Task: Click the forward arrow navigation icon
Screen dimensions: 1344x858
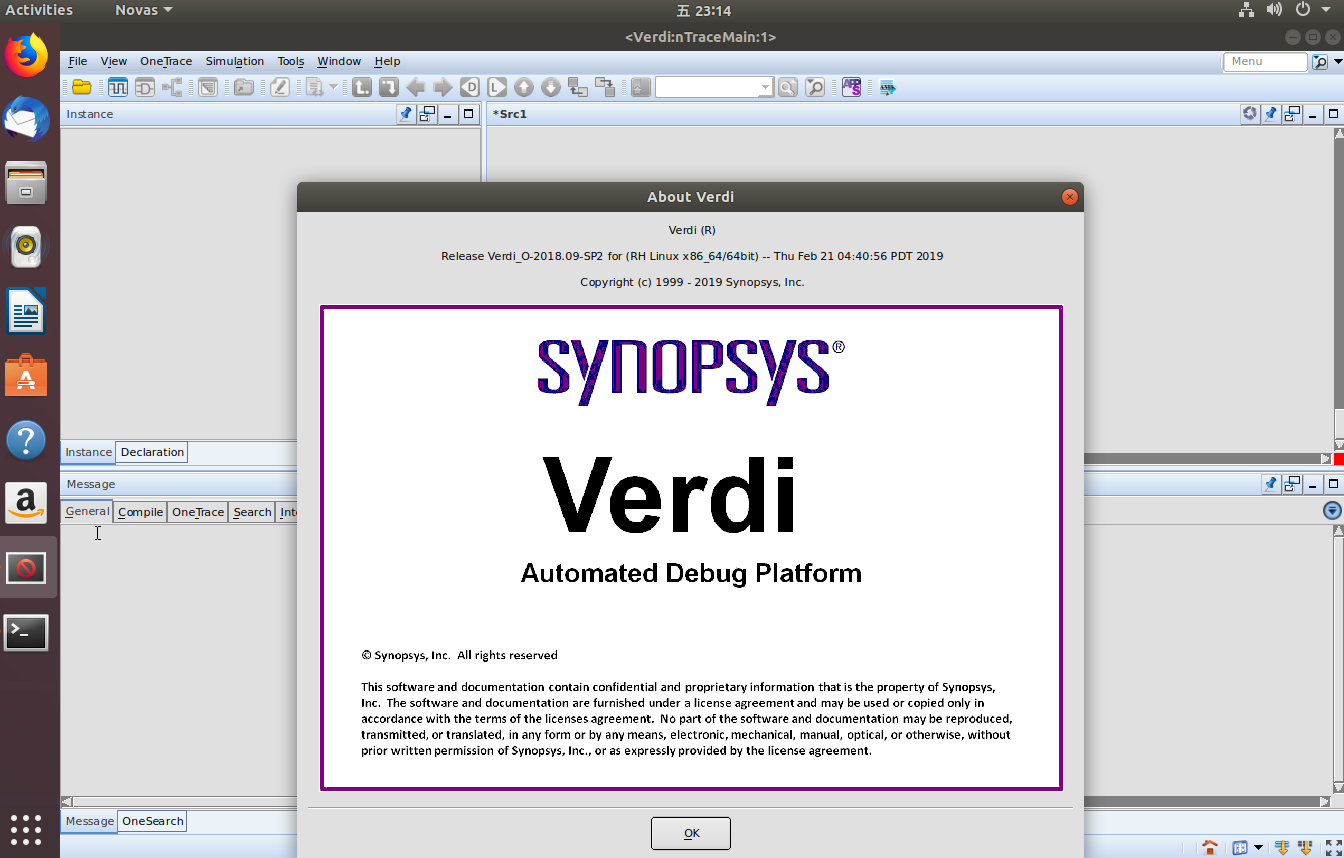Action: coord(443,87)
